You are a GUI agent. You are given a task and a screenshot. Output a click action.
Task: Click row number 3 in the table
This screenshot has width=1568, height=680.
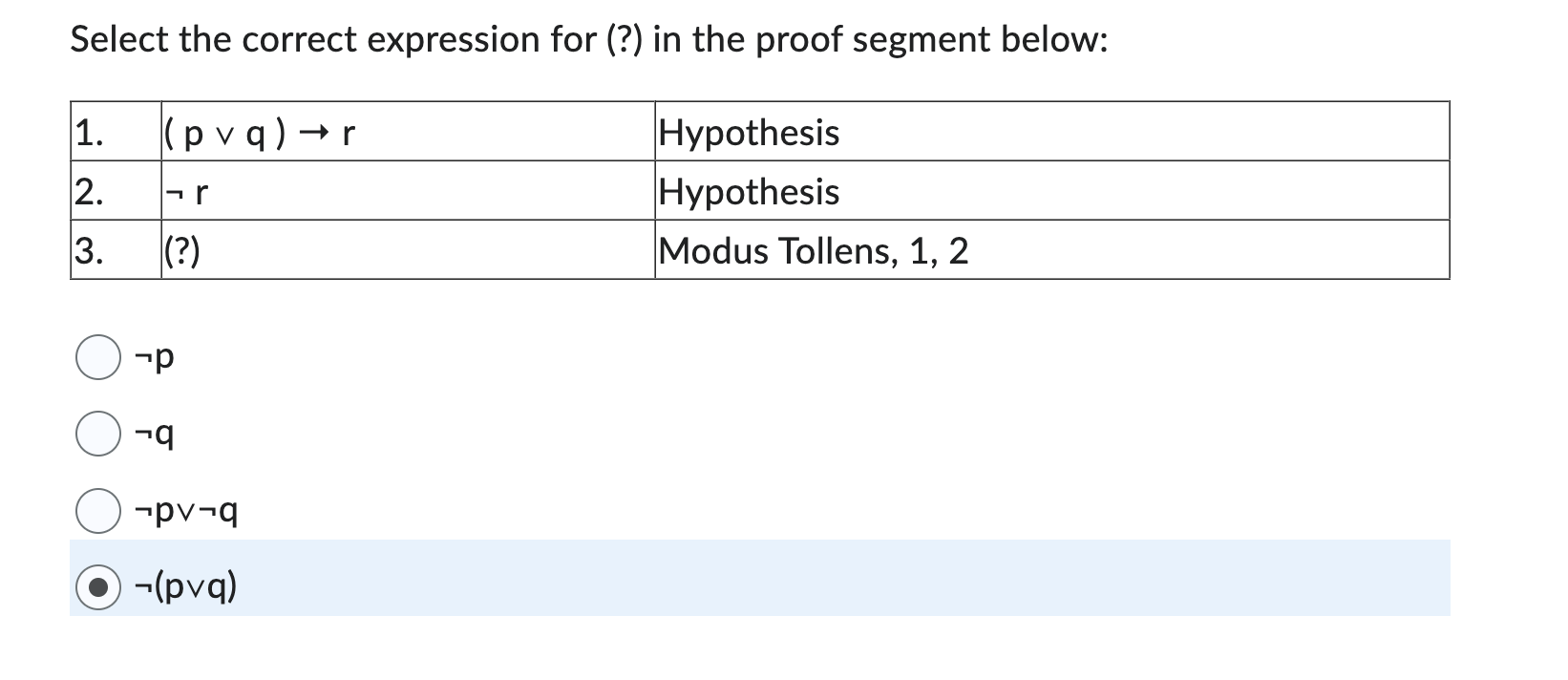tap(89, 250)
